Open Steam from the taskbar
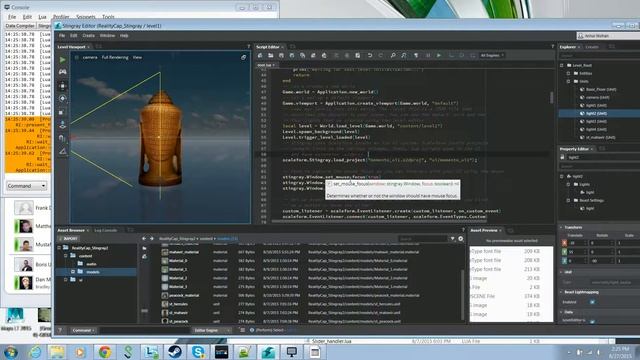 tap(175, 352)
